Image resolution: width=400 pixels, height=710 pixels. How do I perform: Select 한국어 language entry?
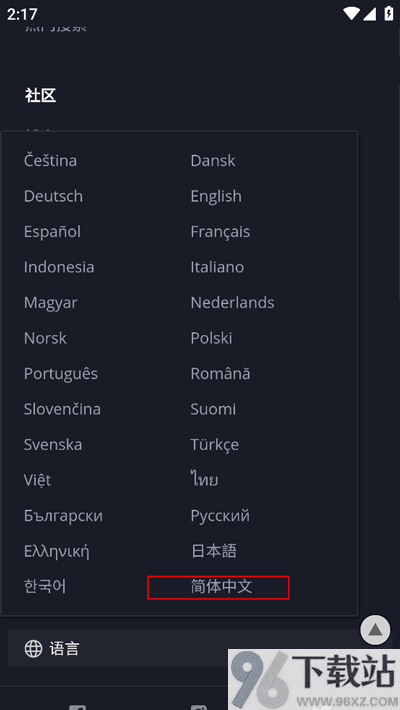(x=45, y=586)
